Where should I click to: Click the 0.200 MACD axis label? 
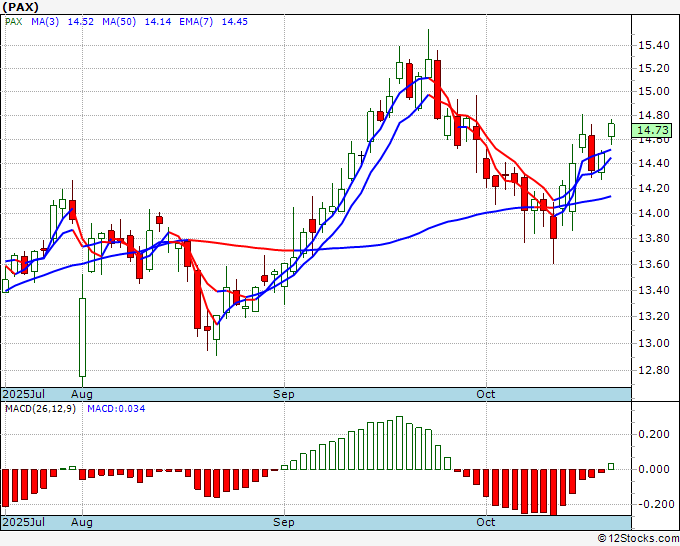654,435
